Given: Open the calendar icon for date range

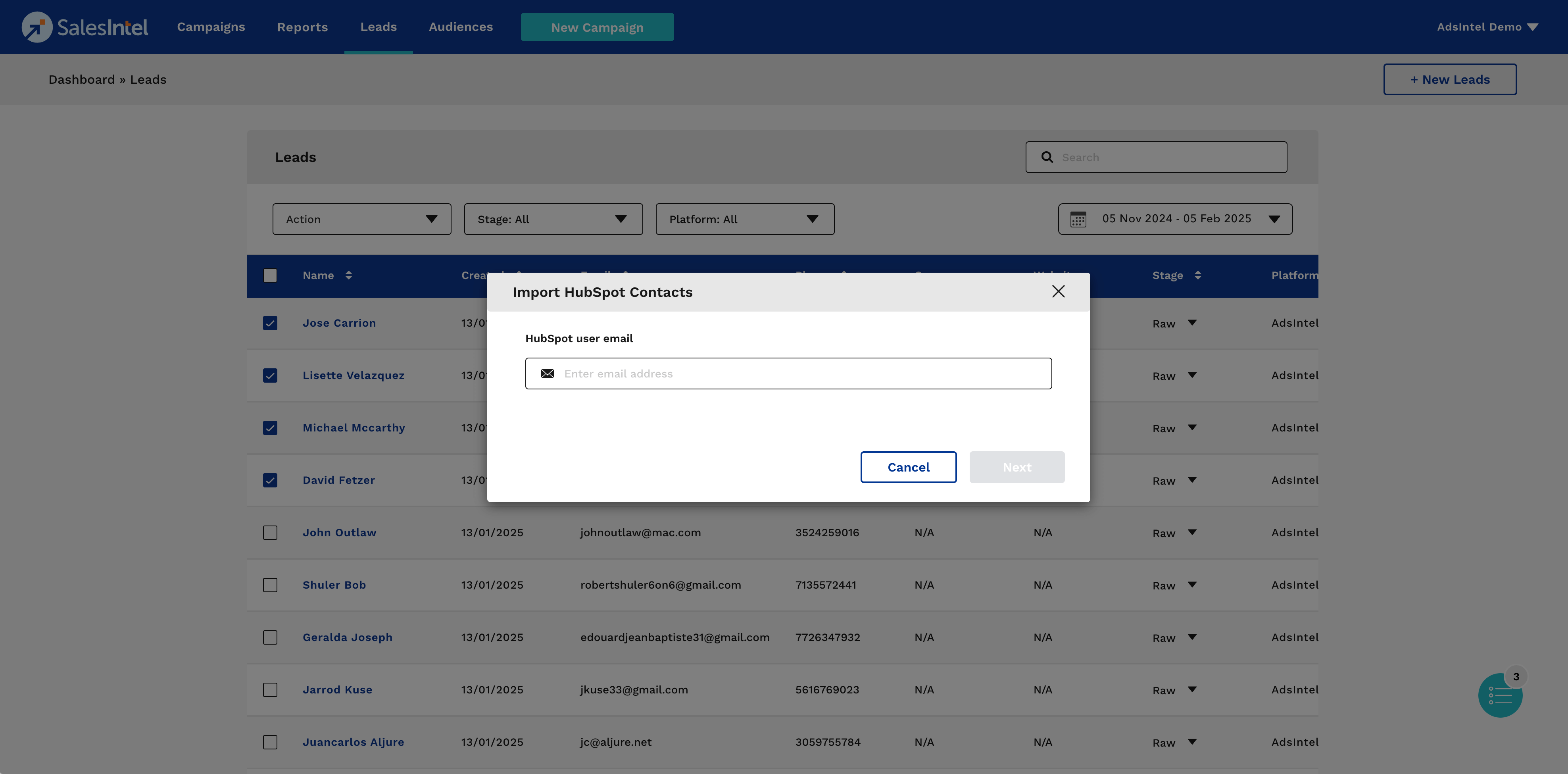Looking at the screenshot, I should pyautogui.click(x=1078, y=219).
